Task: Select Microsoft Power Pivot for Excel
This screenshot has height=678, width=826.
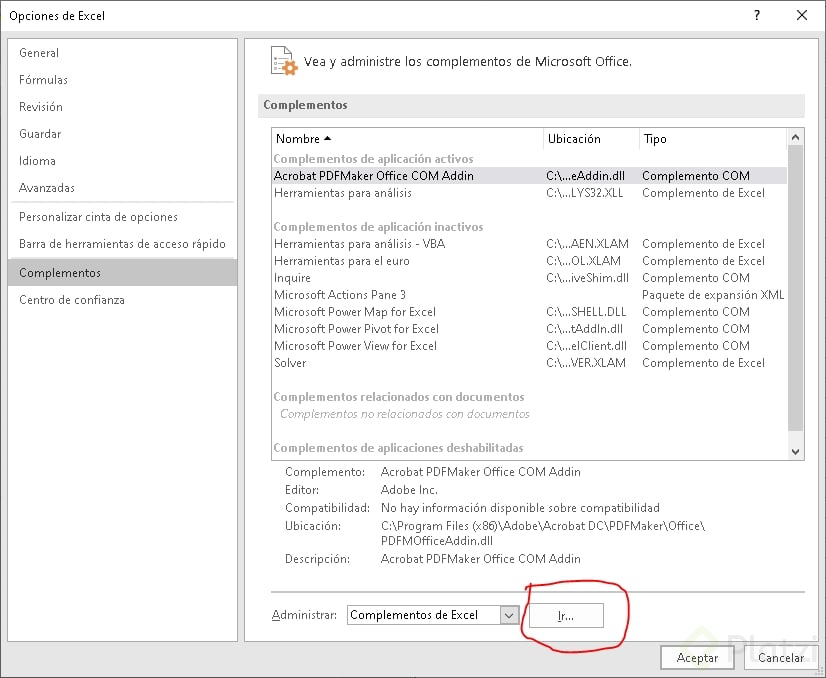Action: [529, 329]
